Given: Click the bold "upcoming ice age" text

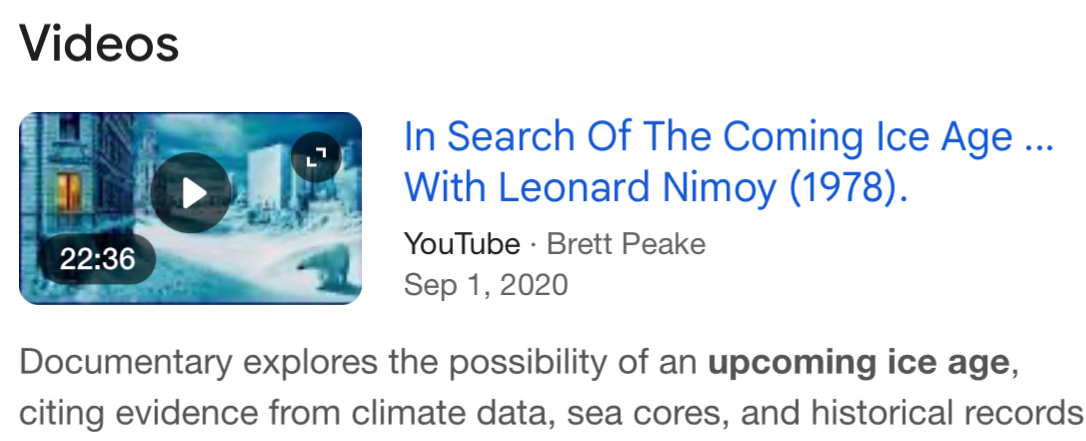Looking at the screenshot, I should [x=860, y=362].
